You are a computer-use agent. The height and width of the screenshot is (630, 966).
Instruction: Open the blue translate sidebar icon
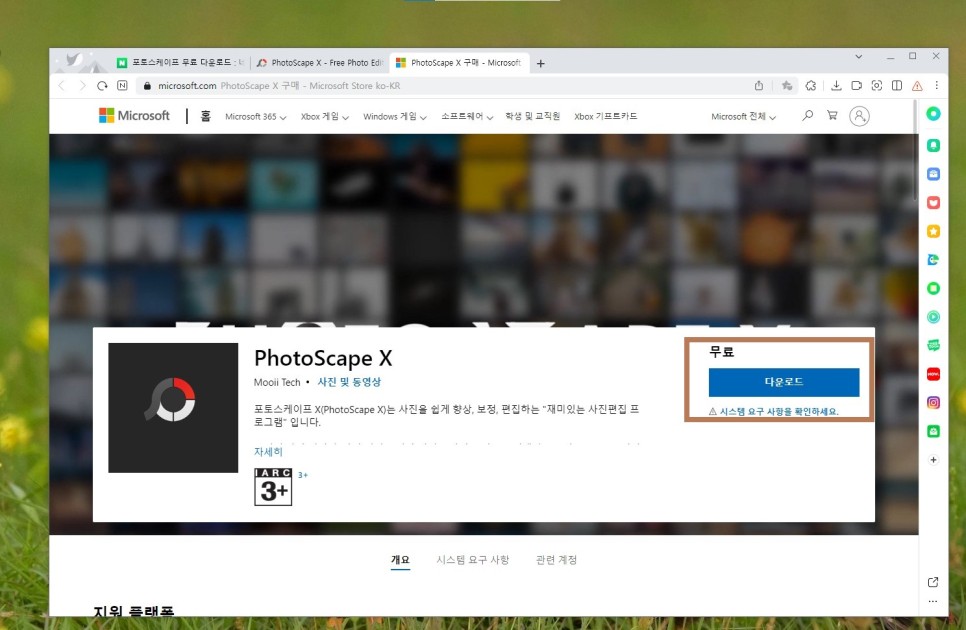click(933, 259)
